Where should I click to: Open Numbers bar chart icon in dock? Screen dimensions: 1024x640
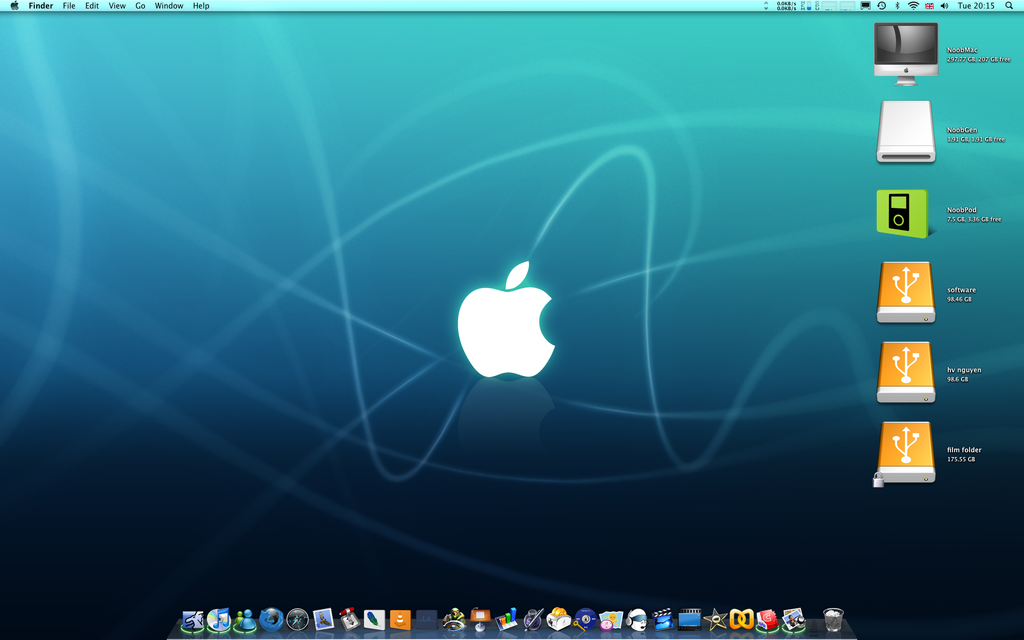click(x=506, y=619)
